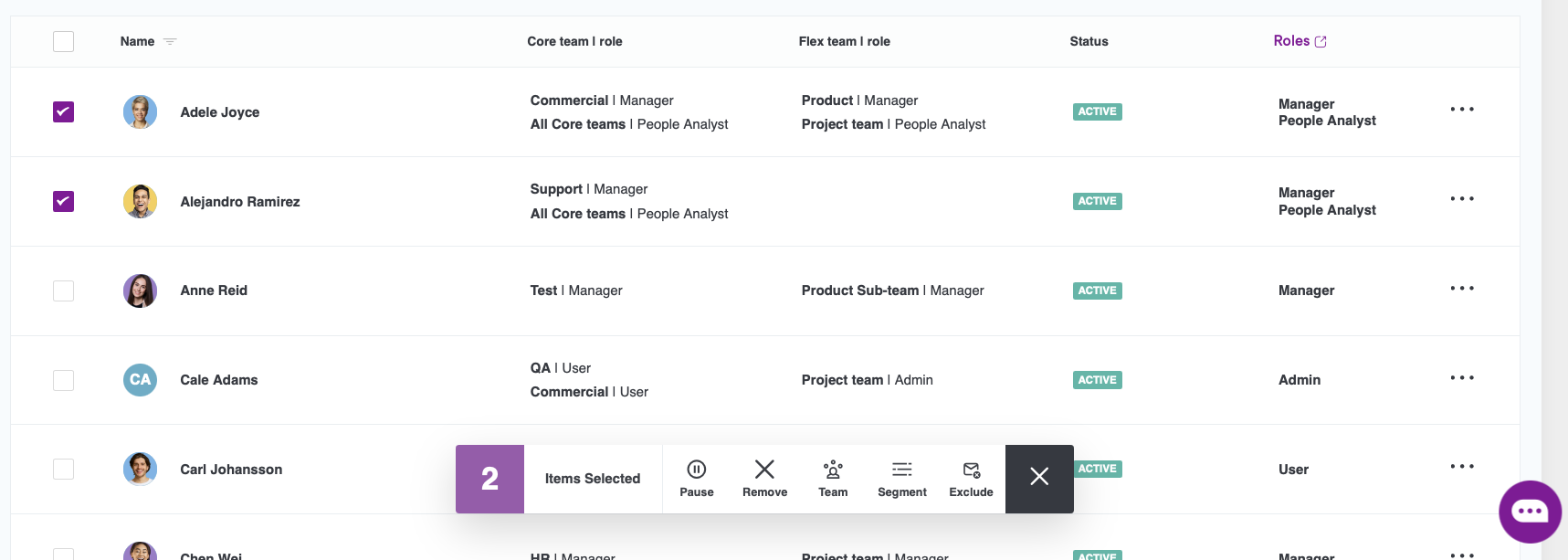Open more options for Adele Joyce
This screenshot has width=1568, height=560.
(1461, 110)
